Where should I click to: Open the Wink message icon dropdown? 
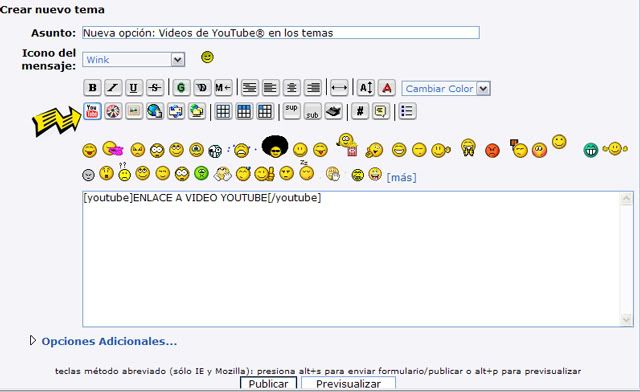pyautogui.click(x=133, y=60)
